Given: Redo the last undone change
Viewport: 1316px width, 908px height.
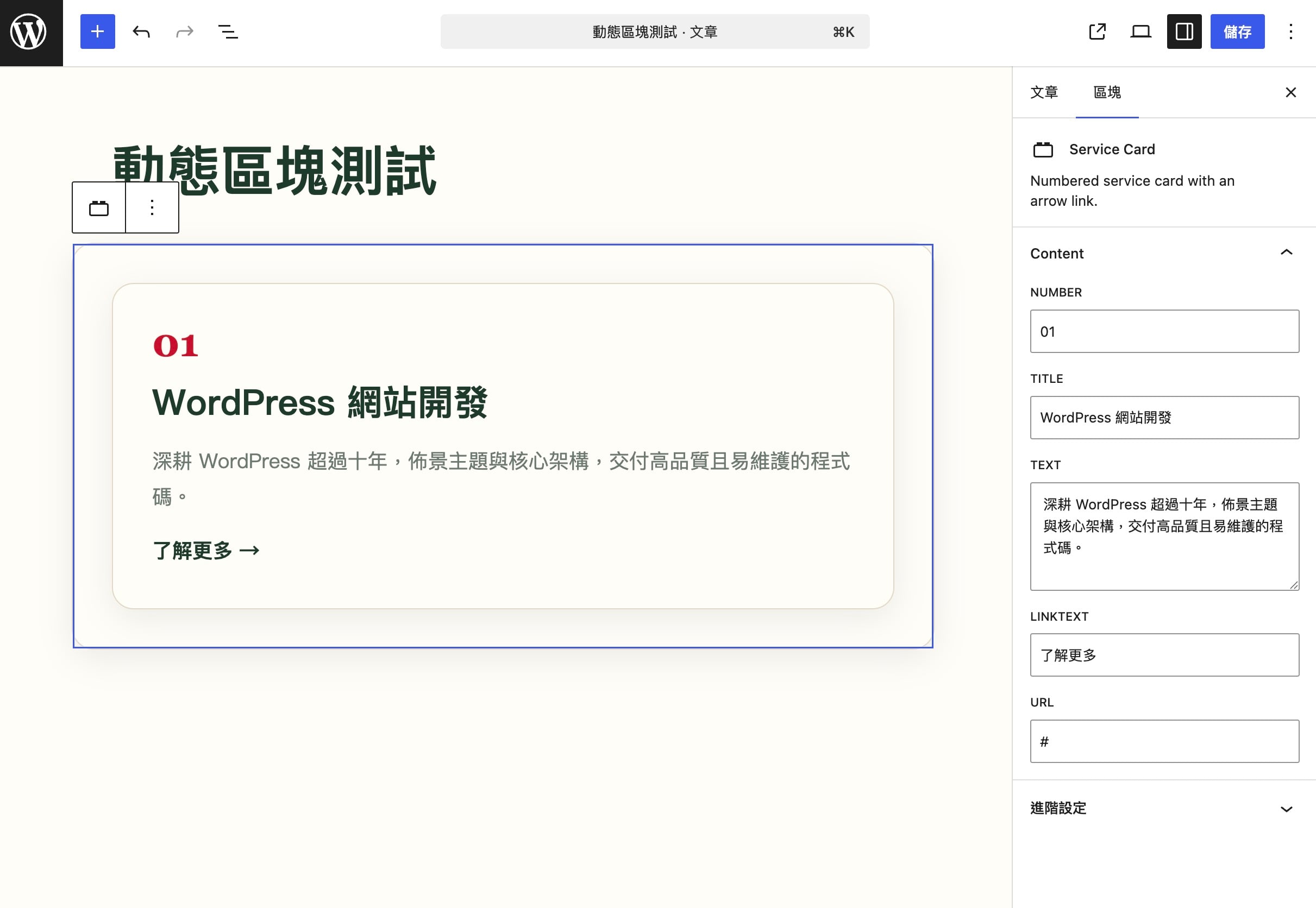Looking at the screenshot, I should [x=184, y=31].
